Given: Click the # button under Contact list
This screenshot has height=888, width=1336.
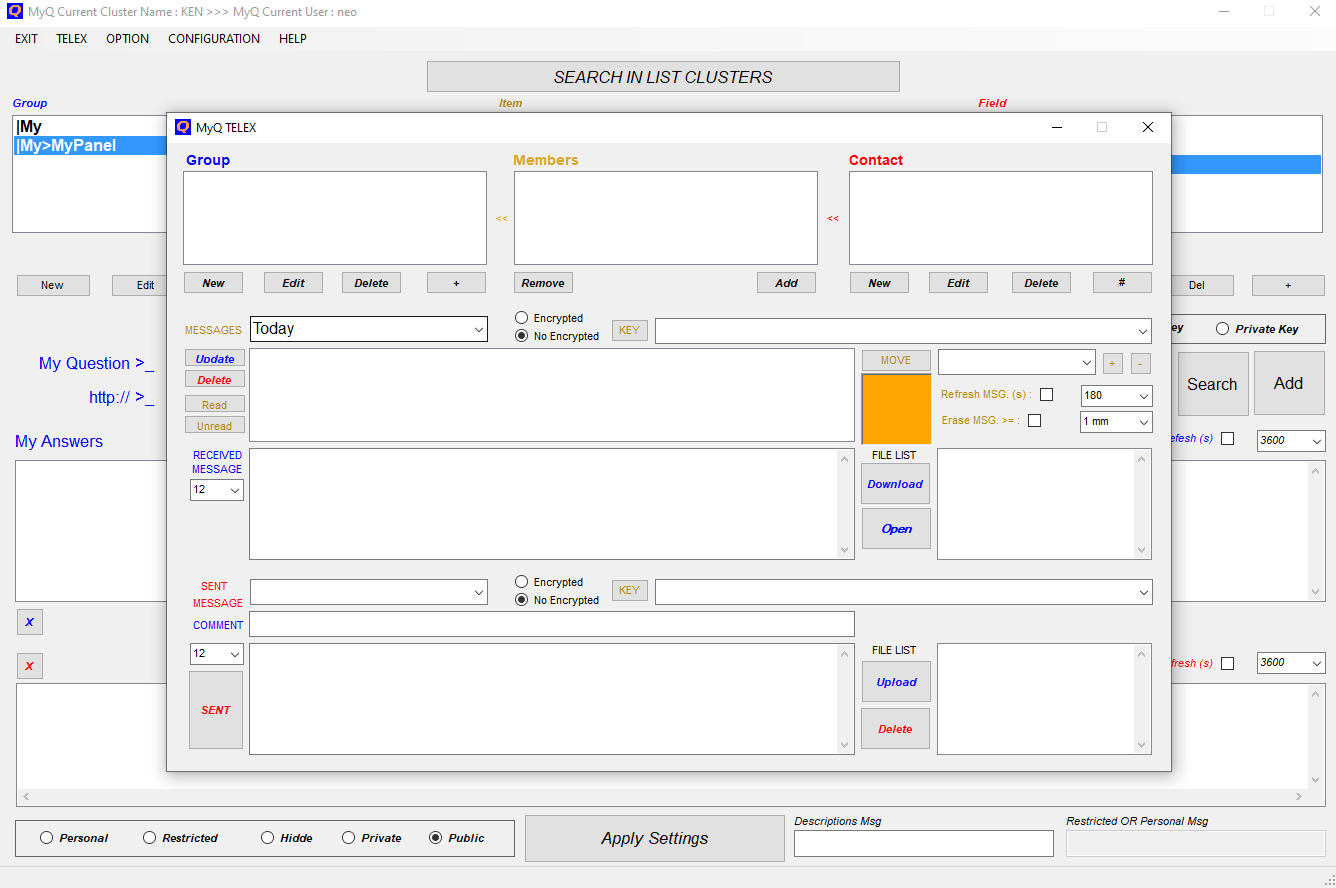Looking at the screenshot, I should point(1122,283).
